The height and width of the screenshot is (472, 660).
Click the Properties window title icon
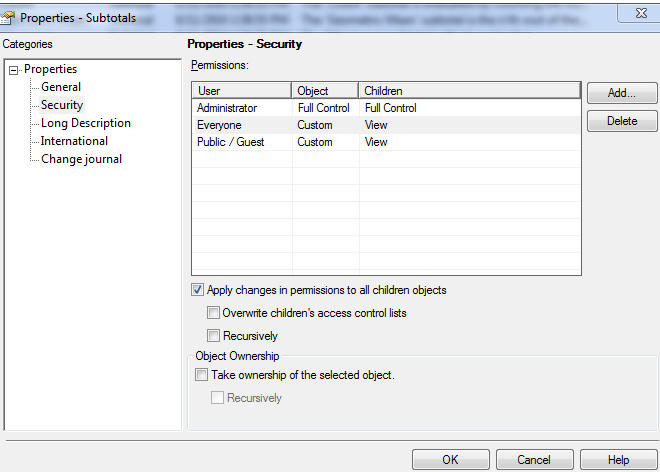(x=10, y=17)
